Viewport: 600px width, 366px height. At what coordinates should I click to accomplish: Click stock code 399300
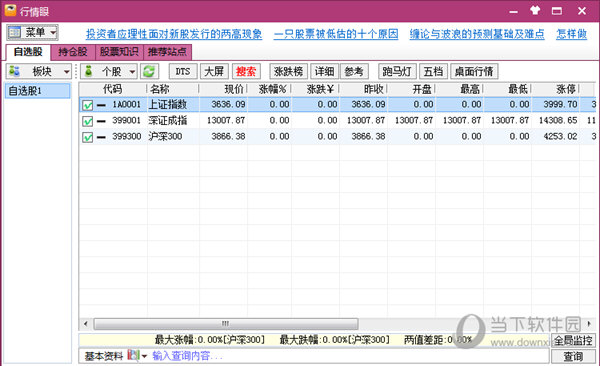127,137
